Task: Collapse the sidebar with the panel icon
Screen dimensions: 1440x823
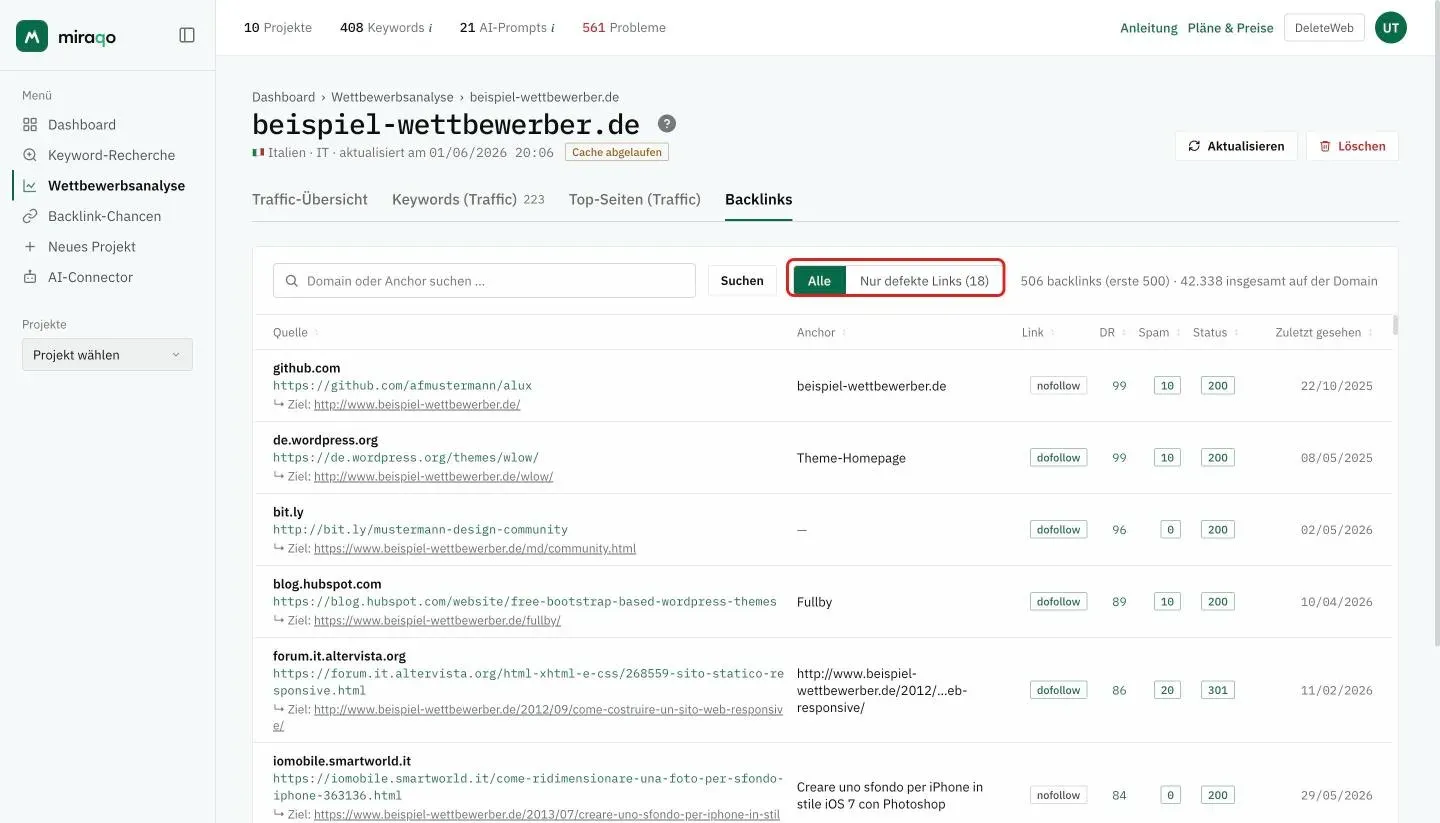Action: click(187, 35)
